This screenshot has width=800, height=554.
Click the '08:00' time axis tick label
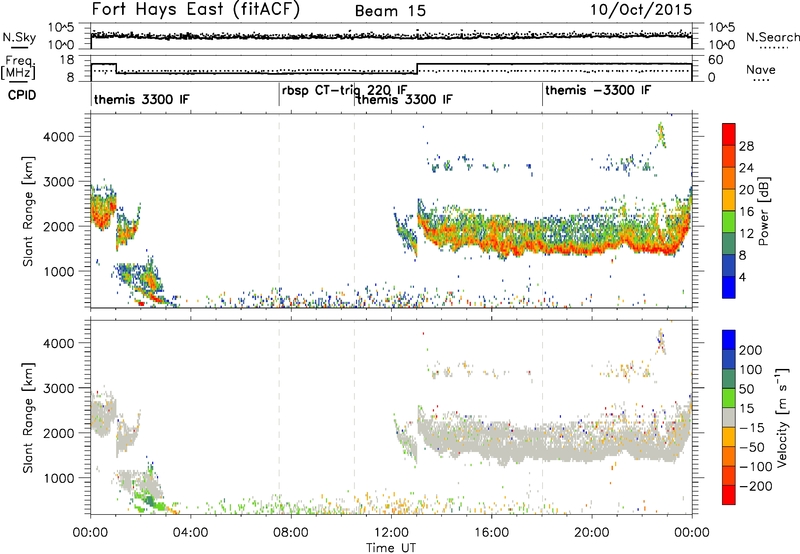[x=291, y=533]
